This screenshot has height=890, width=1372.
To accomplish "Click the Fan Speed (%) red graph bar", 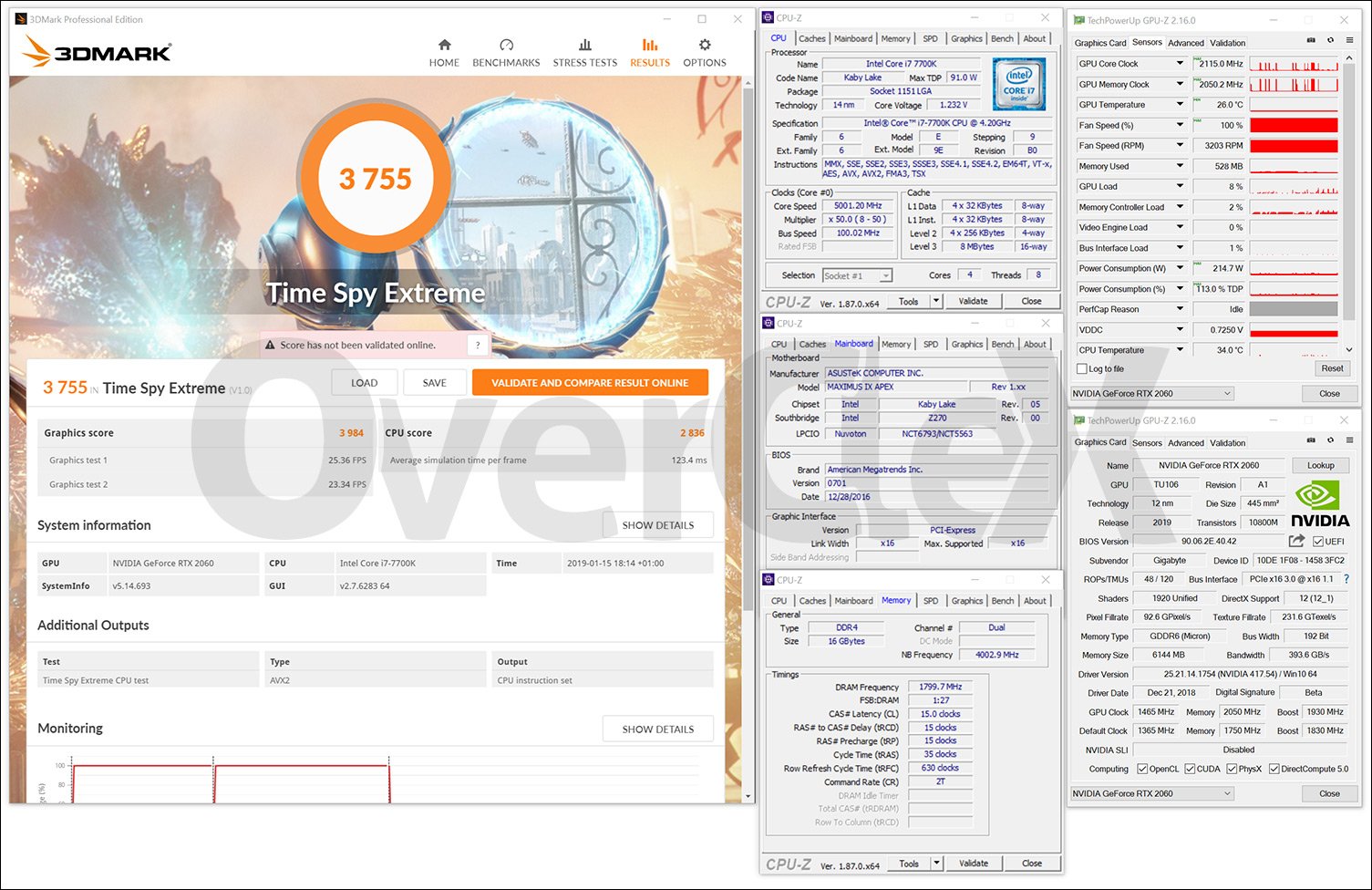I will pos(1294,125).
